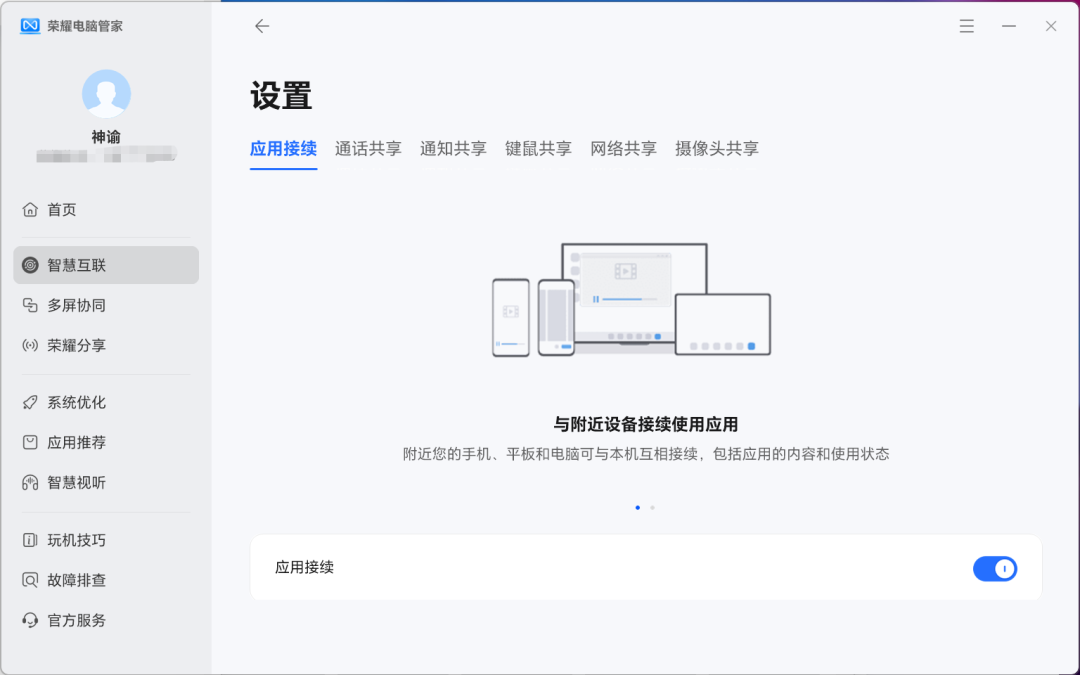The width and height of the screenshot is (1080, 675).
Task: Open 系统优化 sidebar entry
Action: pos(106,402)
